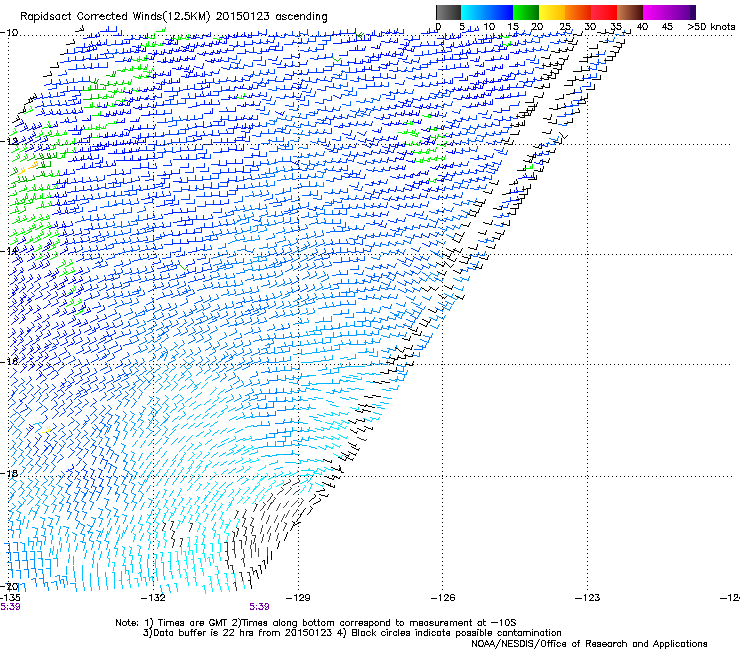Select the '20150123 ascending' date text in the title

click(271, 17)
